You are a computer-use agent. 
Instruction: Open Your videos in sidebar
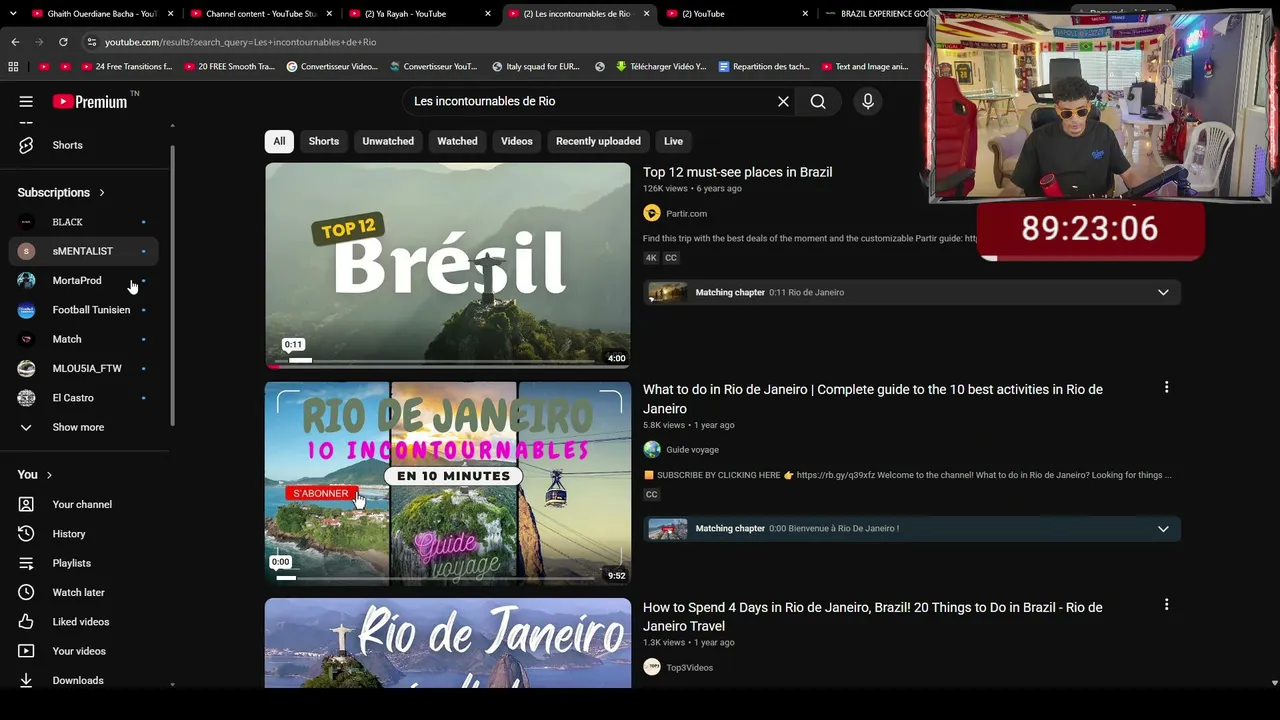(x=84, y=651)
